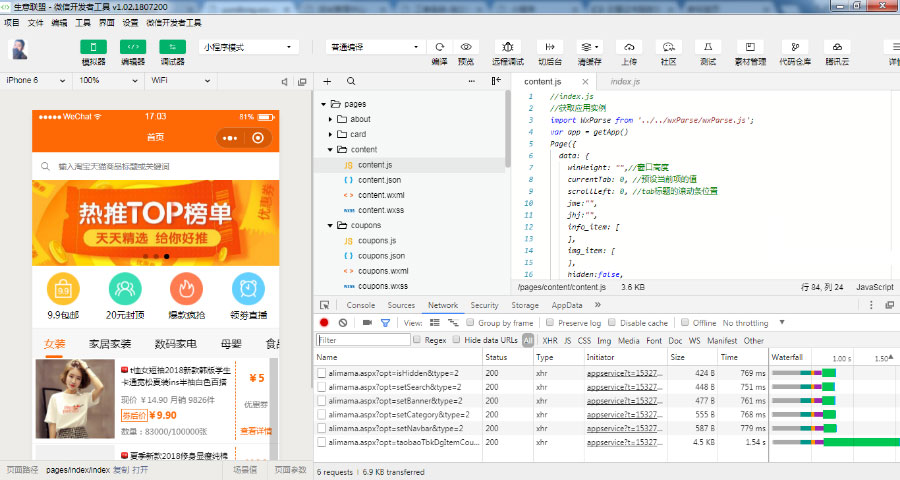This screenshot has height=480, width=900.
Task: Click the green simulator (模拟器) button
Action: click(93, 47)
